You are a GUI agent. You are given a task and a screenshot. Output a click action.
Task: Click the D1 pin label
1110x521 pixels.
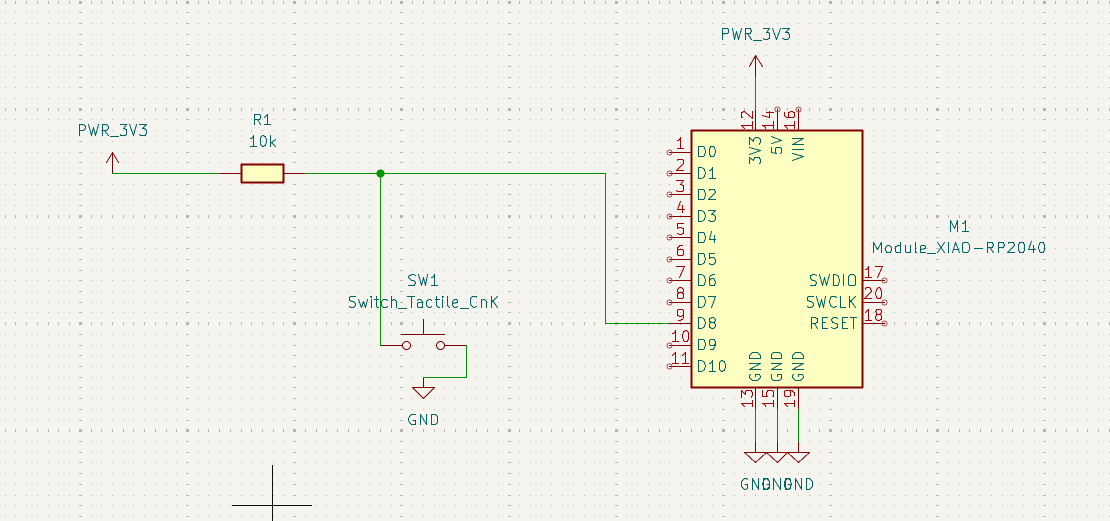click(706, 173)
